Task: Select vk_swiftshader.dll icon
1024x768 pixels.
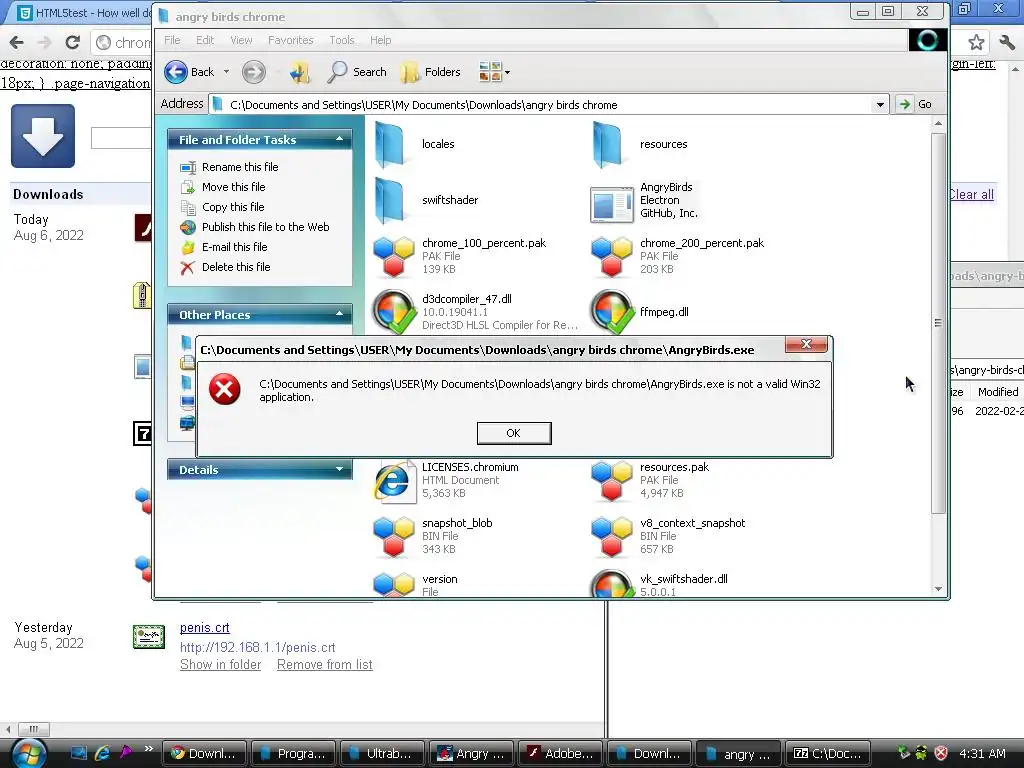Action: pyautogui.click(x=612, y=583)
